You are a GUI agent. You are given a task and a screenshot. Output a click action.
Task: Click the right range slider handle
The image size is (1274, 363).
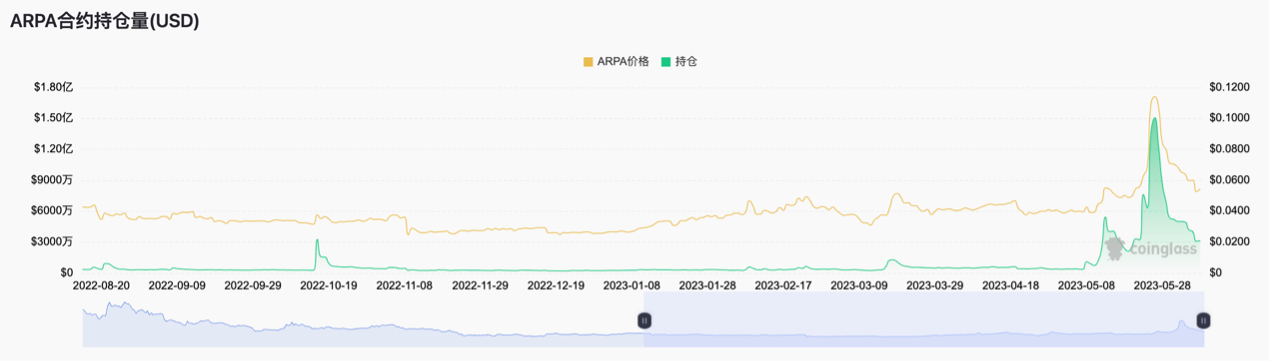point(1203,320)
